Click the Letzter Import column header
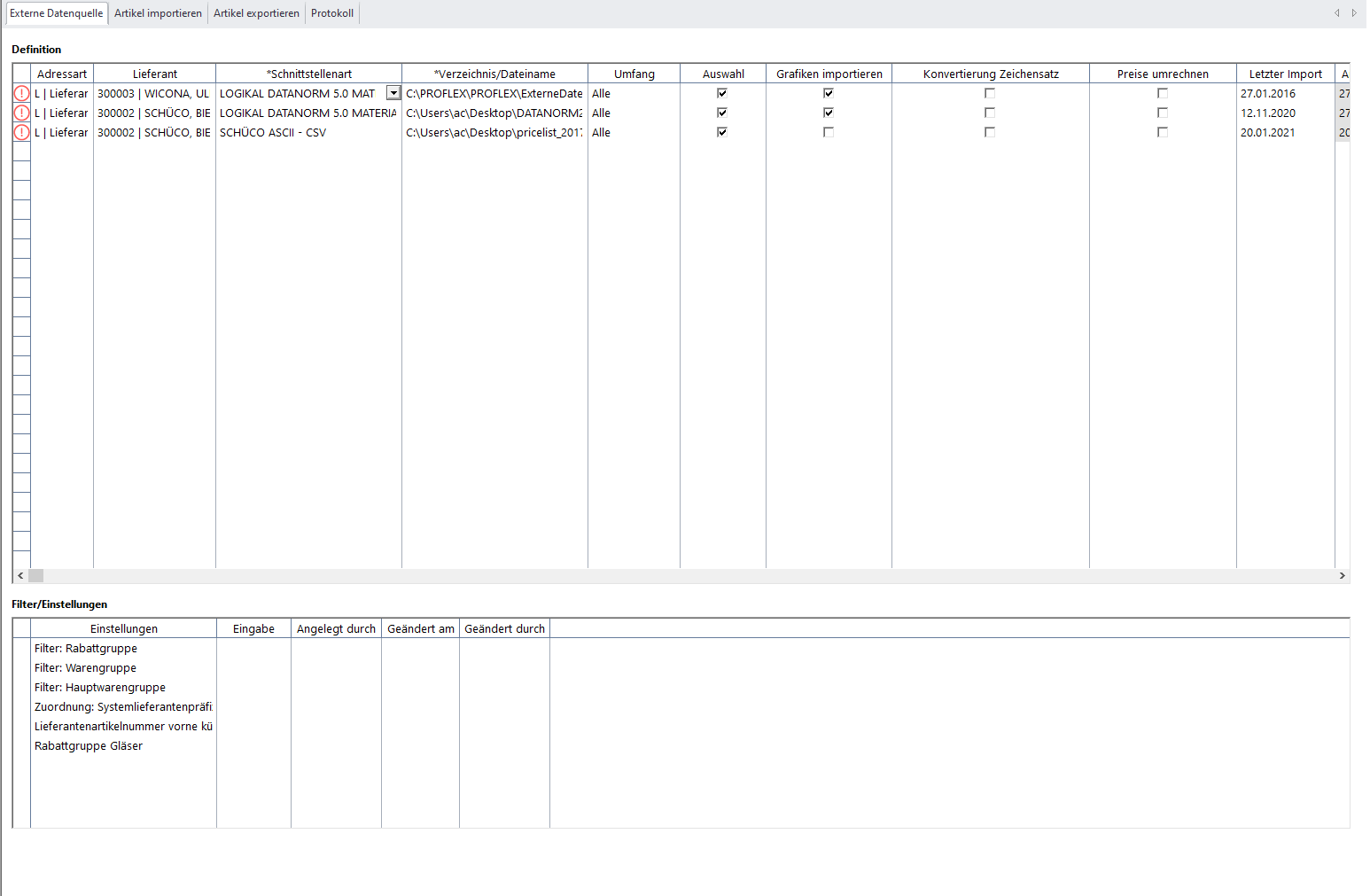Image resolution: width=1370 pixels, height=896 pixels. coord(1285,74)
